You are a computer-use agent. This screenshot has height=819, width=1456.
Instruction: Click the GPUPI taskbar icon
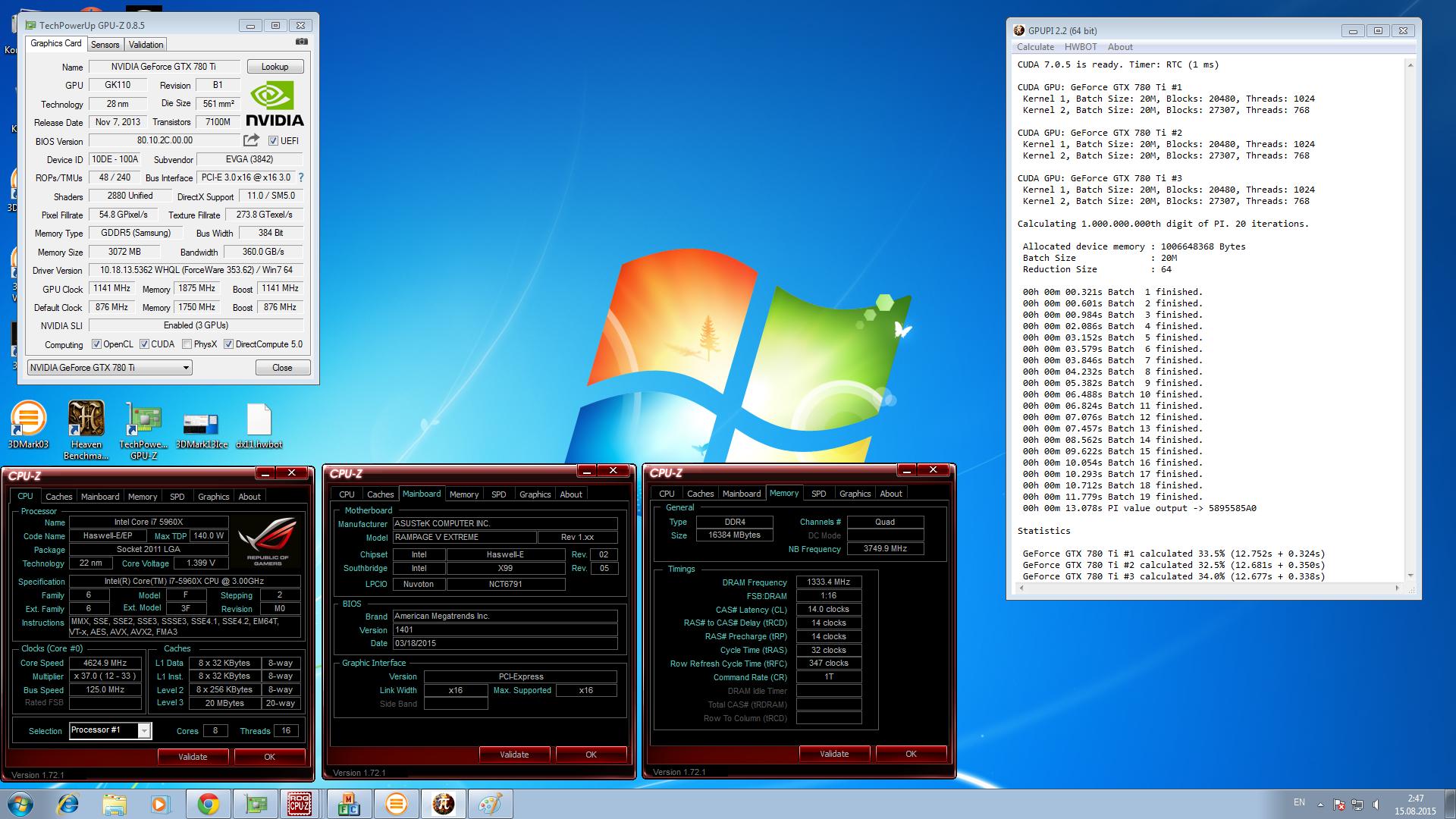point(443,804)
